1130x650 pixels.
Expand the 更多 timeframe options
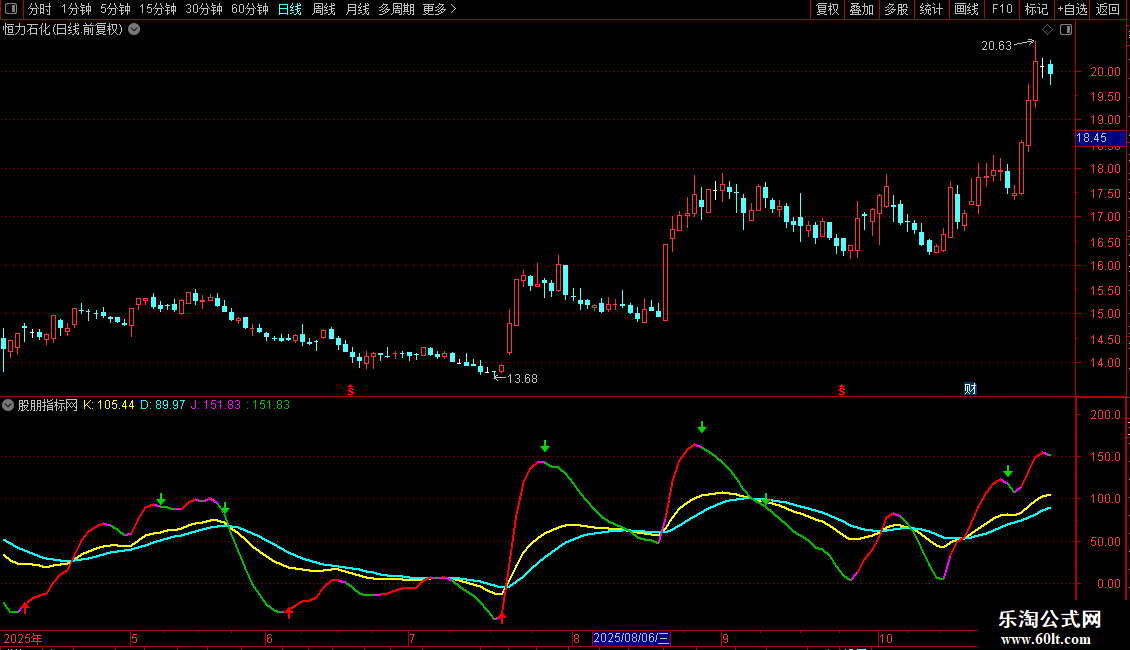439,9
